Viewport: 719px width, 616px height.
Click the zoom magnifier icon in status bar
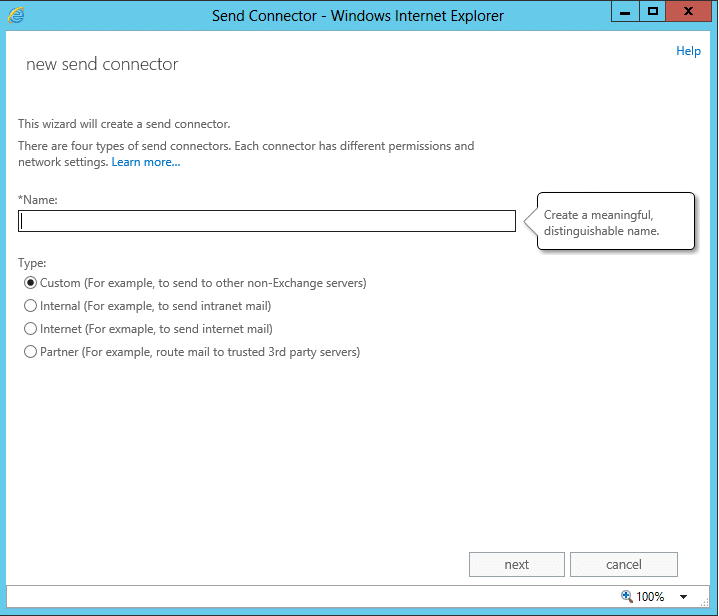[x=627, y=596]
